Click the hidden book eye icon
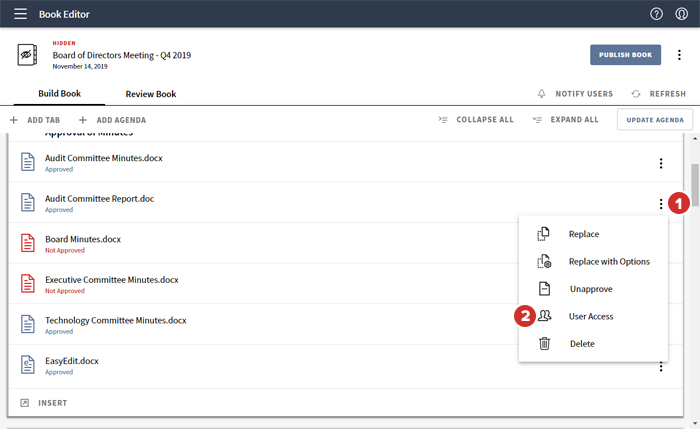 coord(28,55)
